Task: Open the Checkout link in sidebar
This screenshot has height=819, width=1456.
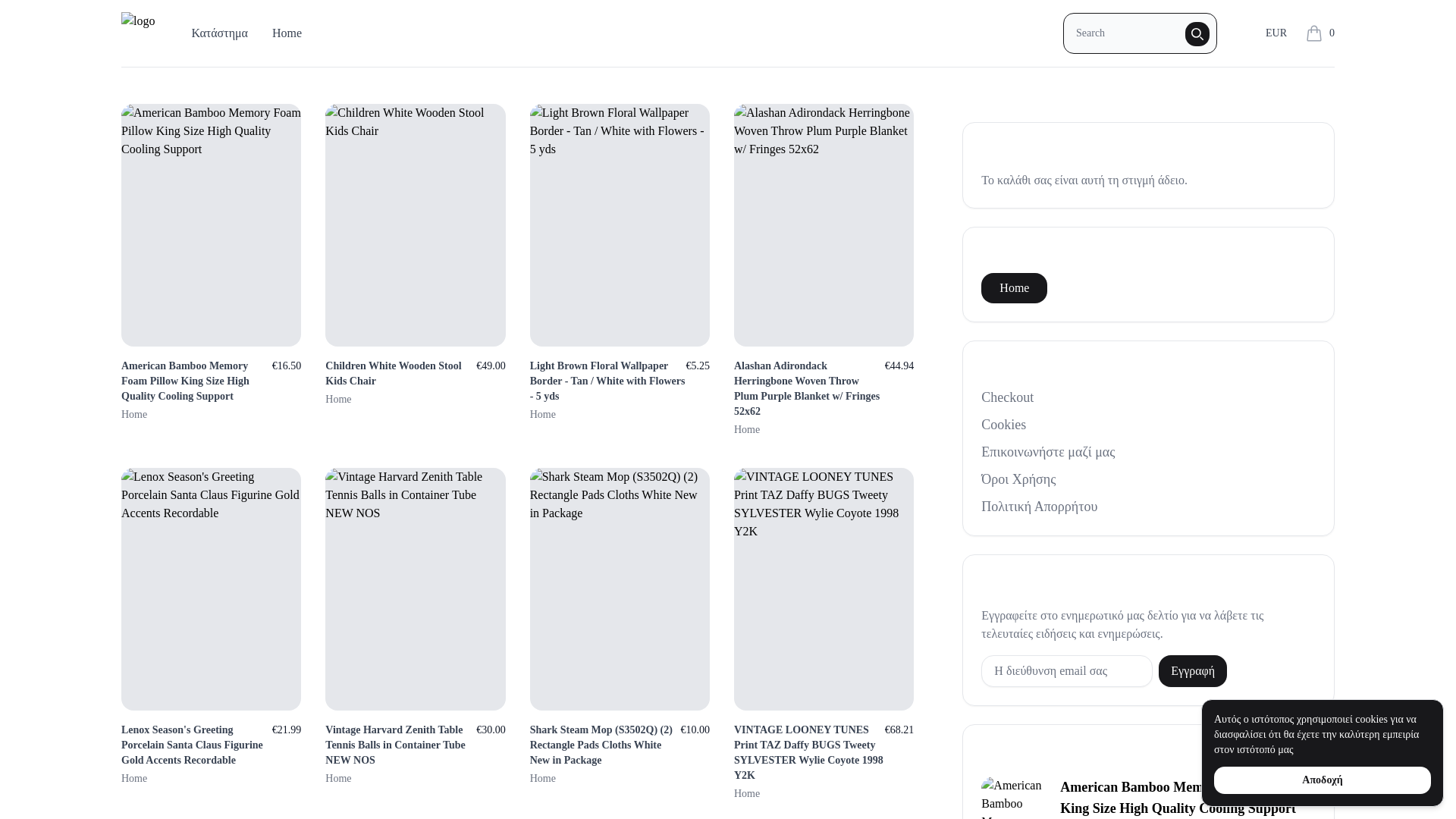Action: (x=1007, y=397)
